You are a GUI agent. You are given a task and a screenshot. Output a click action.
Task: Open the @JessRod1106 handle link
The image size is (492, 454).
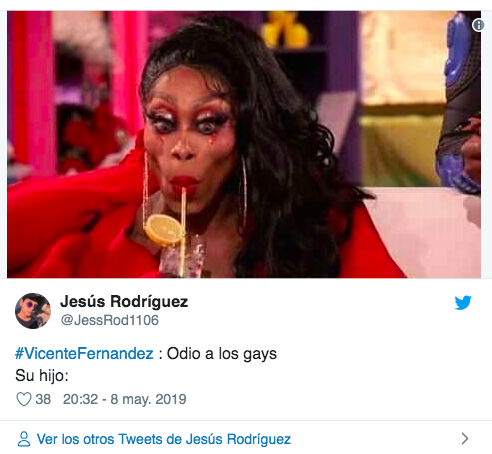point(110,320)
